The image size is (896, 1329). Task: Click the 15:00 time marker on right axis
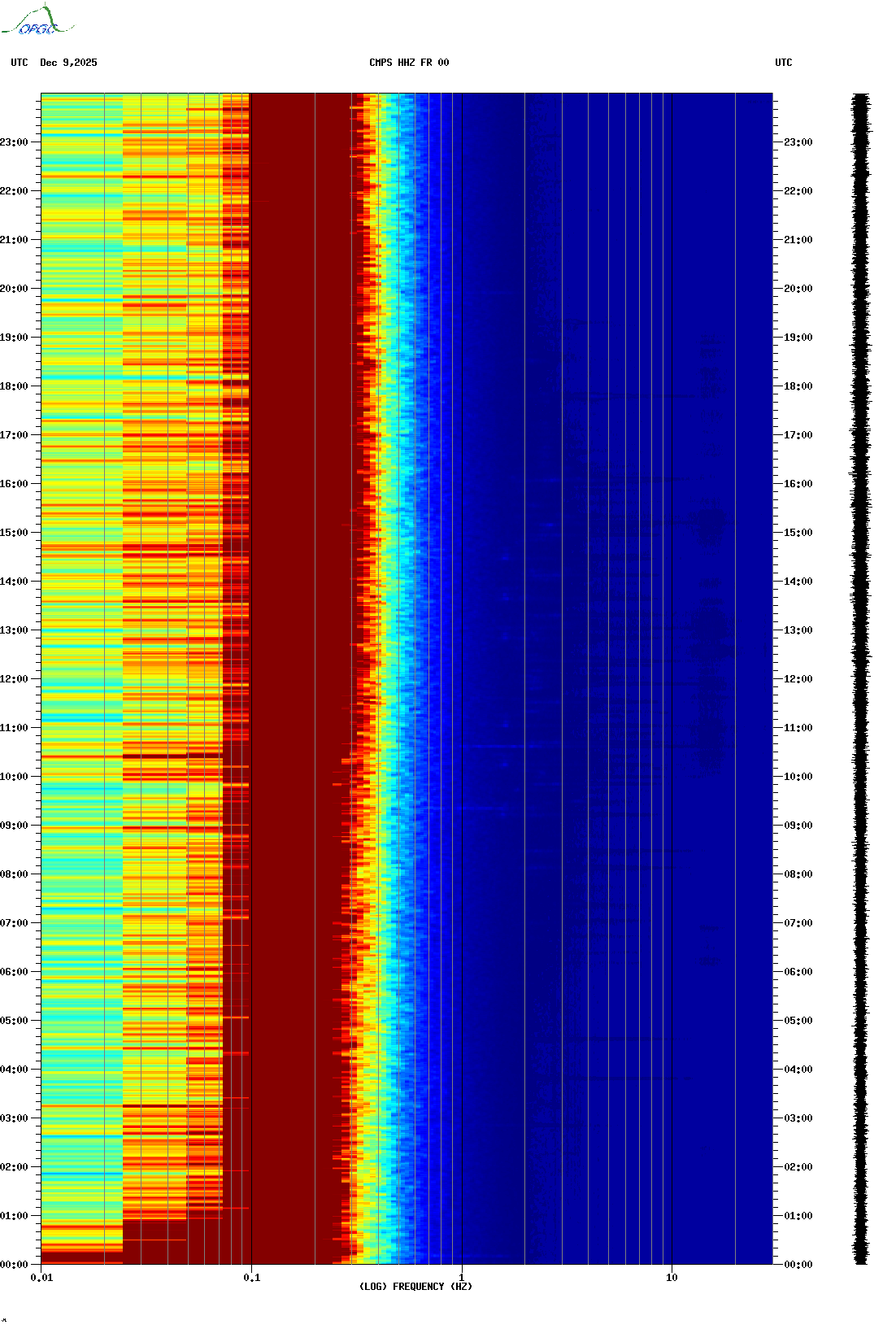(798, 533)
